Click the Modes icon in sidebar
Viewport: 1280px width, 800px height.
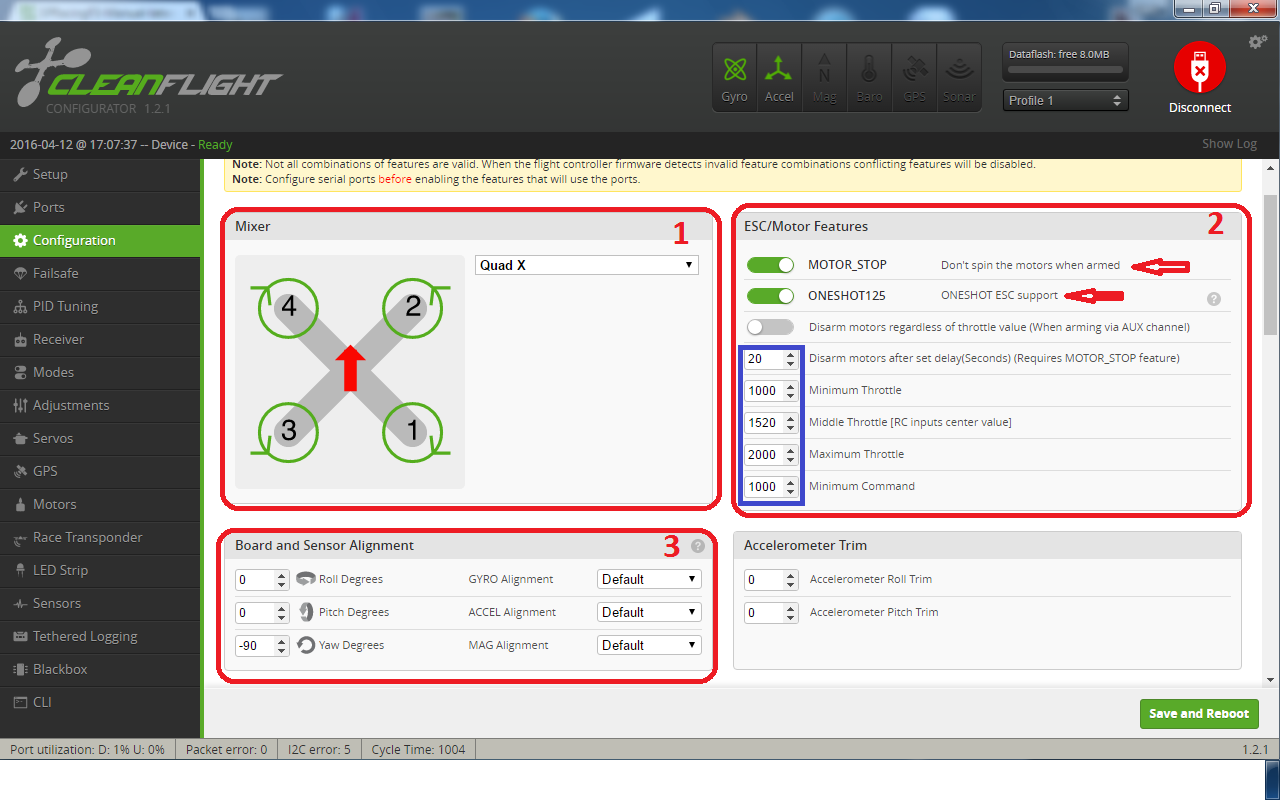tap(20, 372)
